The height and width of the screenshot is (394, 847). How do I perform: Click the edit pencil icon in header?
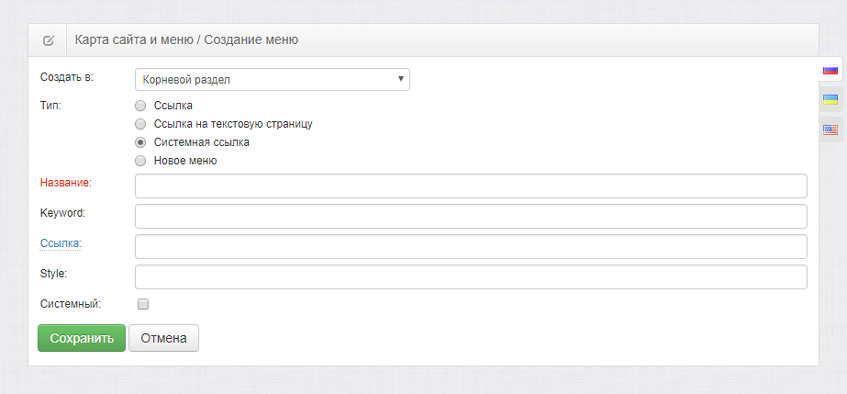(48, 41)
